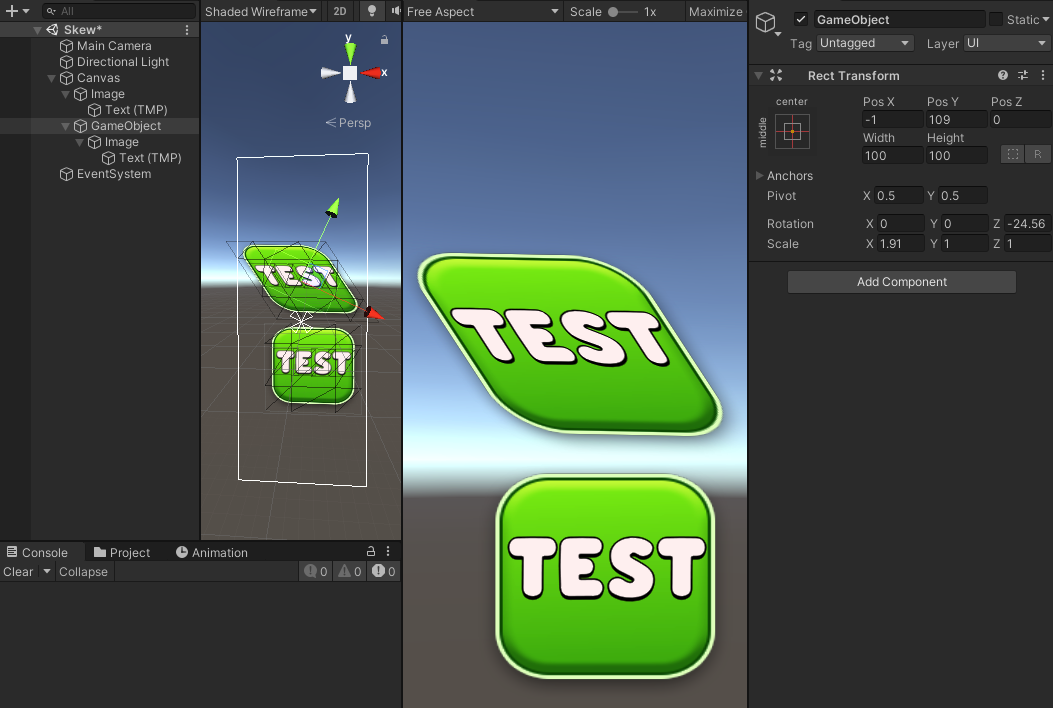Open the Rect Transform presets icon
This screenshot has width=1053, height=708.
point(1022,75)
